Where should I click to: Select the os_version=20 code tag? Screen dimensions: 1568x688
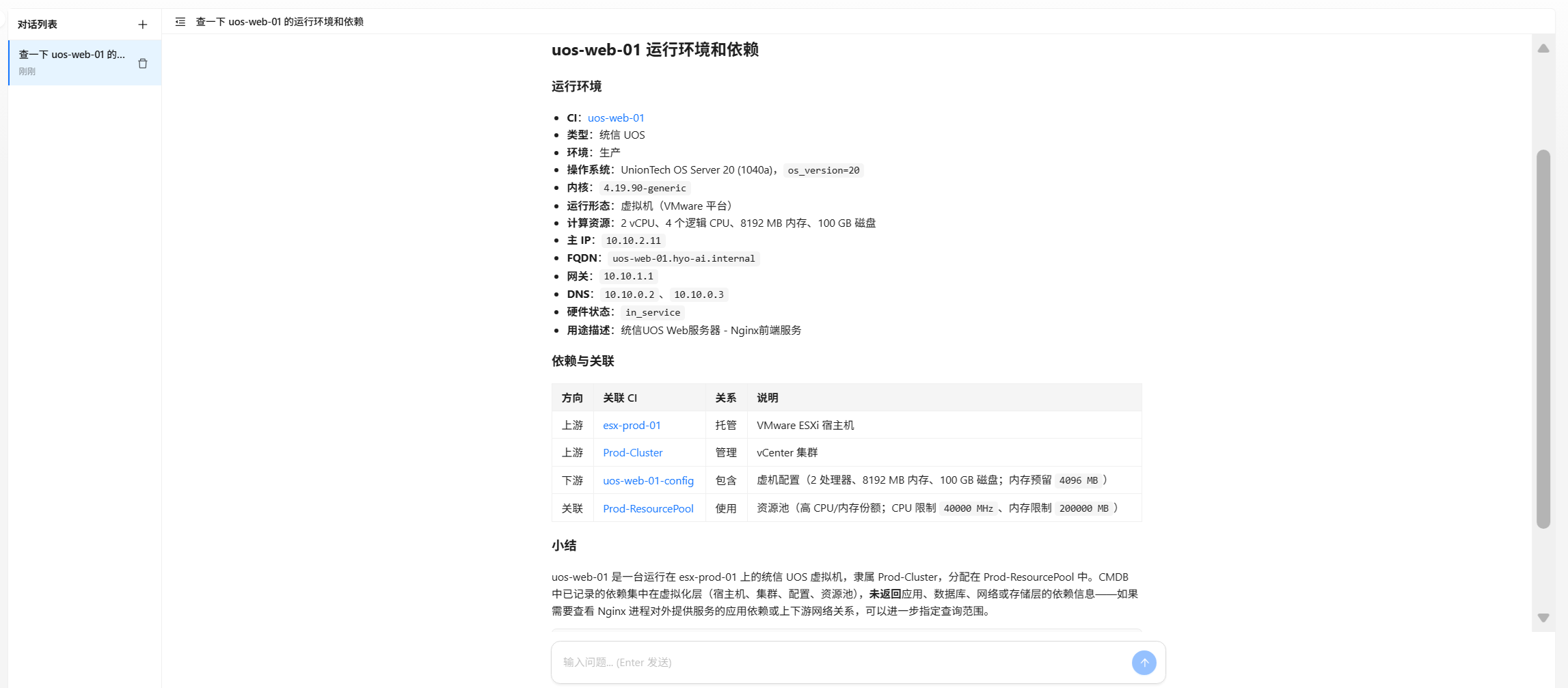click(x=823, y=170)
